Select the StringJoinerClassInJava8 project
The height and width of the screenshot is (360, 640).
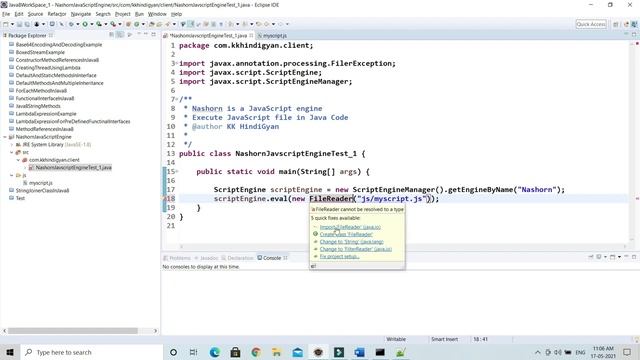point(42,191)
